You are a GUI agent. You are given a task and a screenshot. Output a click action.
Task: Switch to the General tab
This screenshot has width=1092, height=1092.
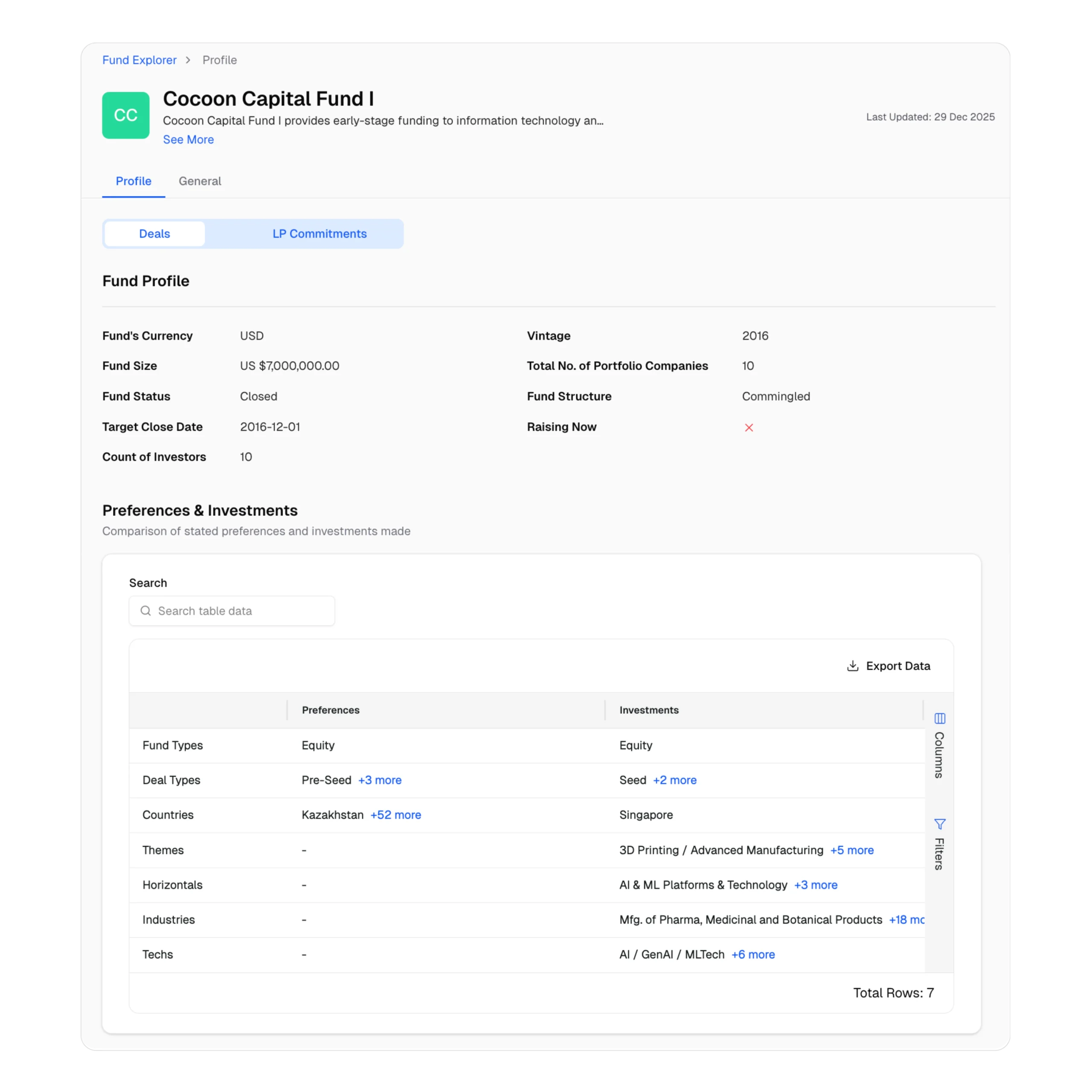(x=200, y=181)
